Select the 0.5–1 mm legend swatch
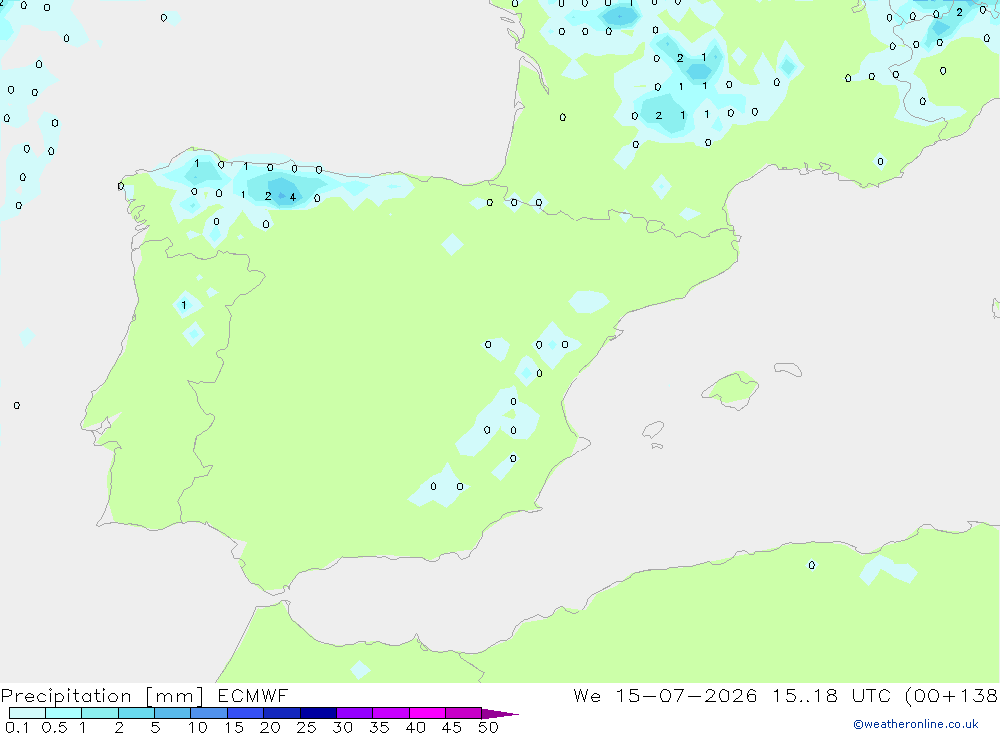The height and width of the screenshot is (733, 1000). tap(64, 713)
